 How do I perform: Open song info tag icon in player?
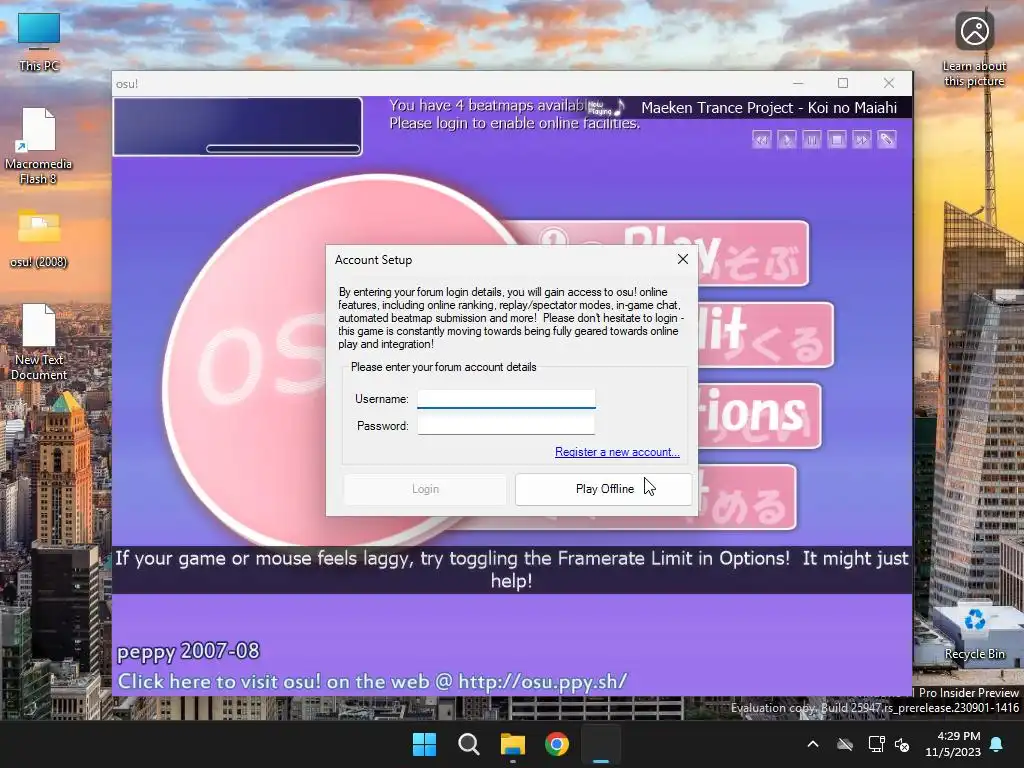point(887,139)
